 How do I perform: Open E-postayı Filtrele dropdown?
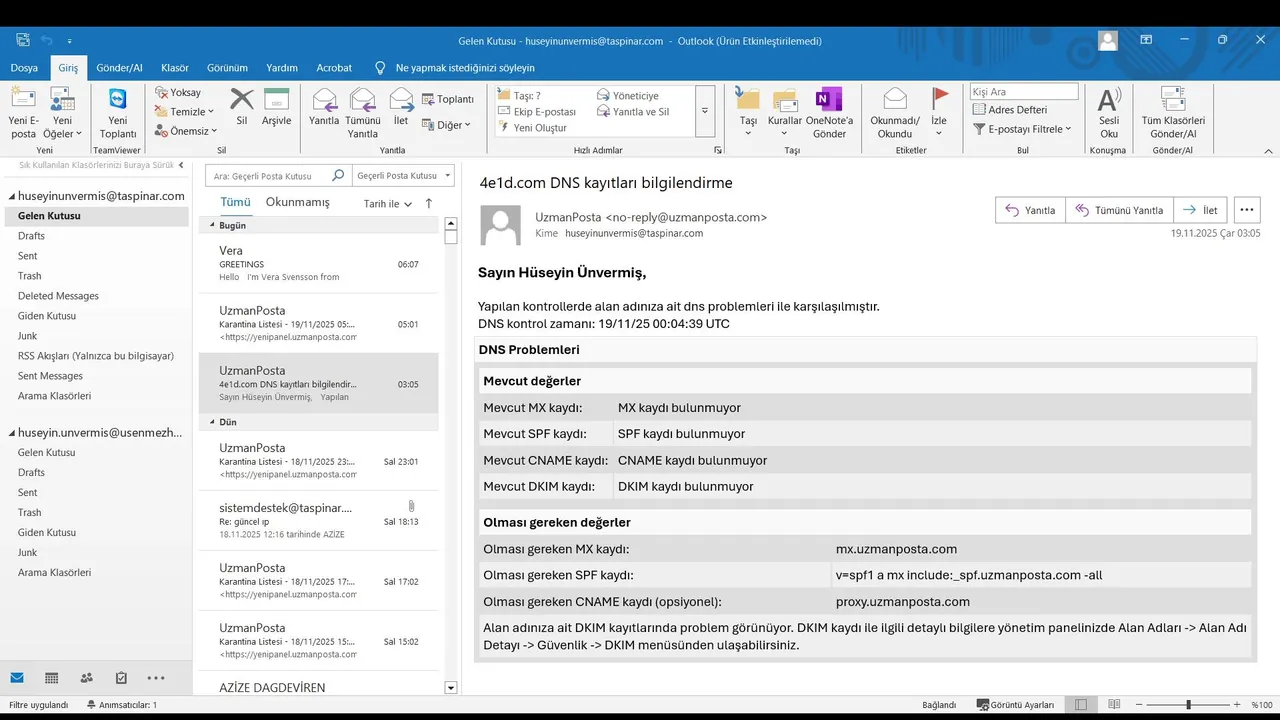[x=1022, y=129]
